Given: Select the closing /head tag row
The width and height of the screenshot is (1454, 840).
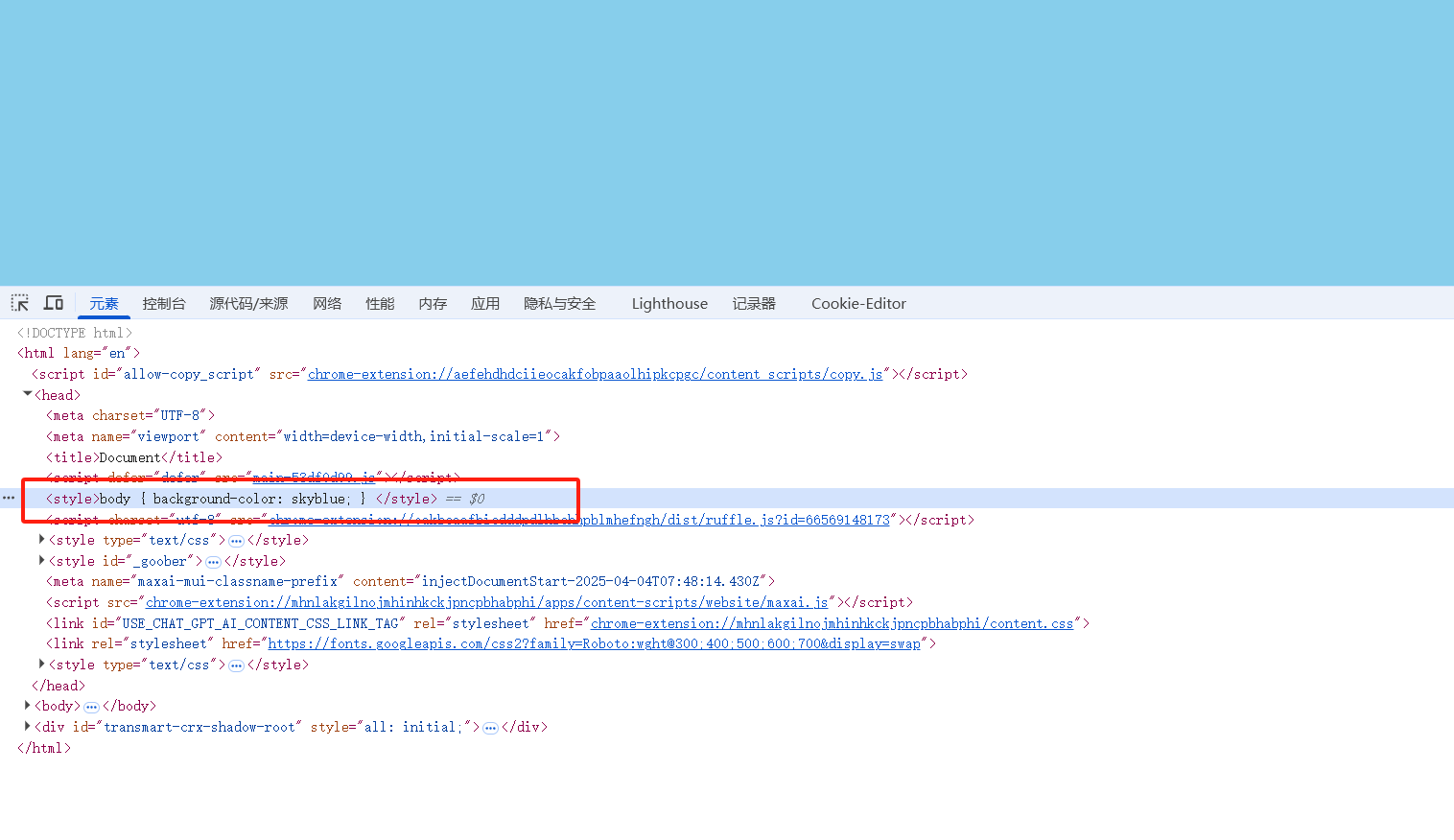Looking at the screenshot, I should (59, 686).
